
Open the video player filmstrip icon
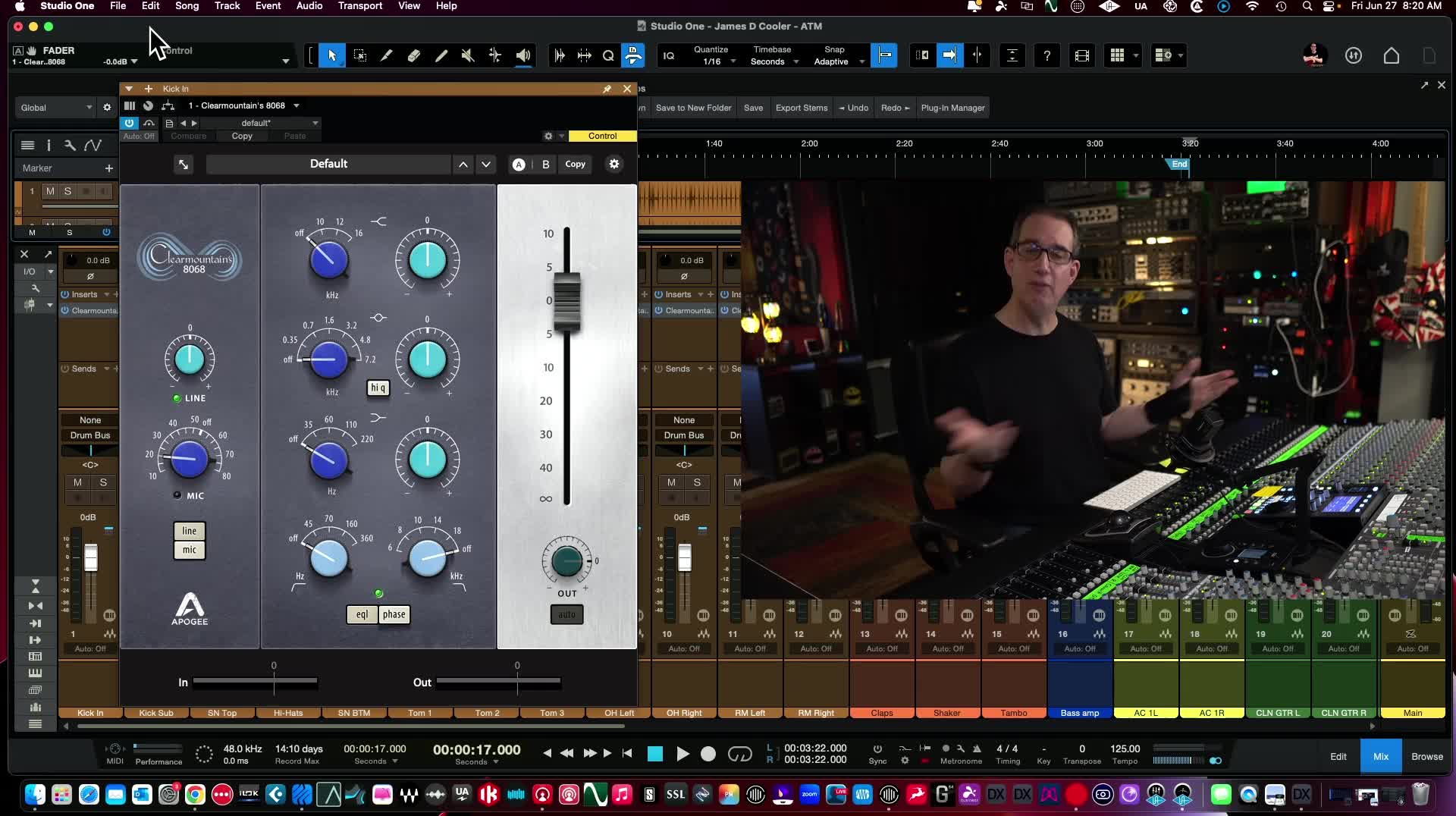1082,55
